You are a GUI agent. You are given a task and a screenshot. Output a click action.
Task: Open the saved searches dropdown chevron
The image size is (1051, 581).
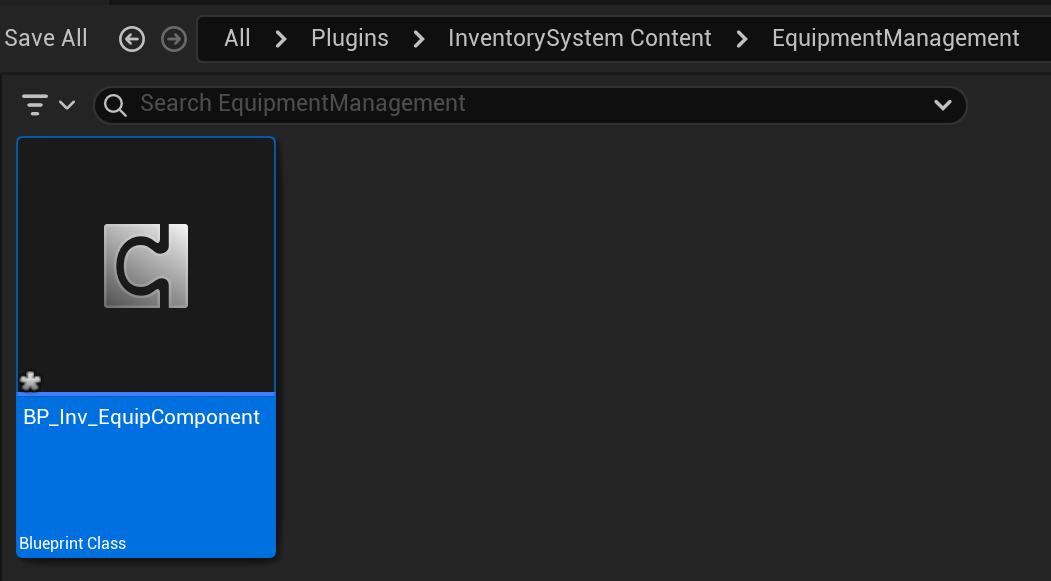tap(942, 104)
